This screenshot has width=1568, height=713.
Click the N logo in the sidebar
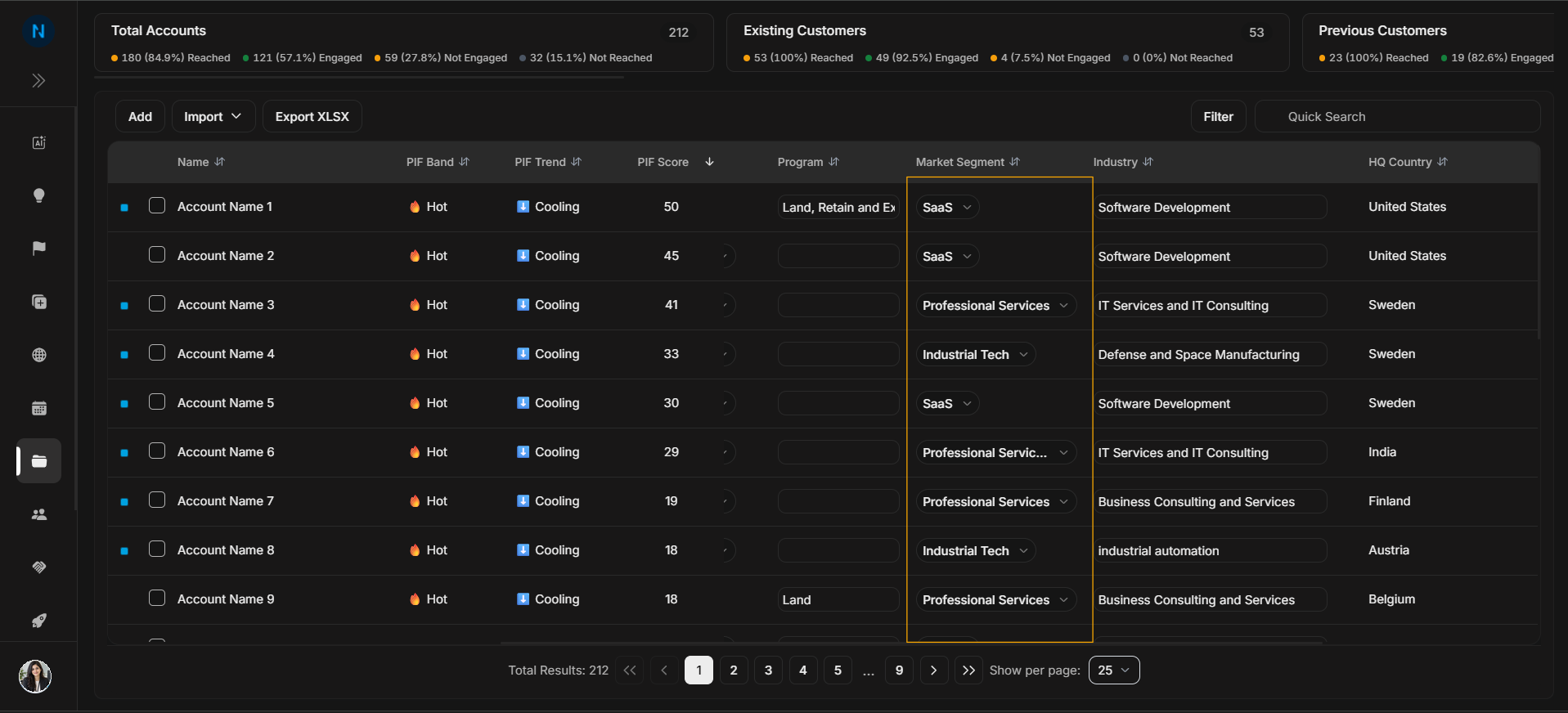tap(38, 31)
